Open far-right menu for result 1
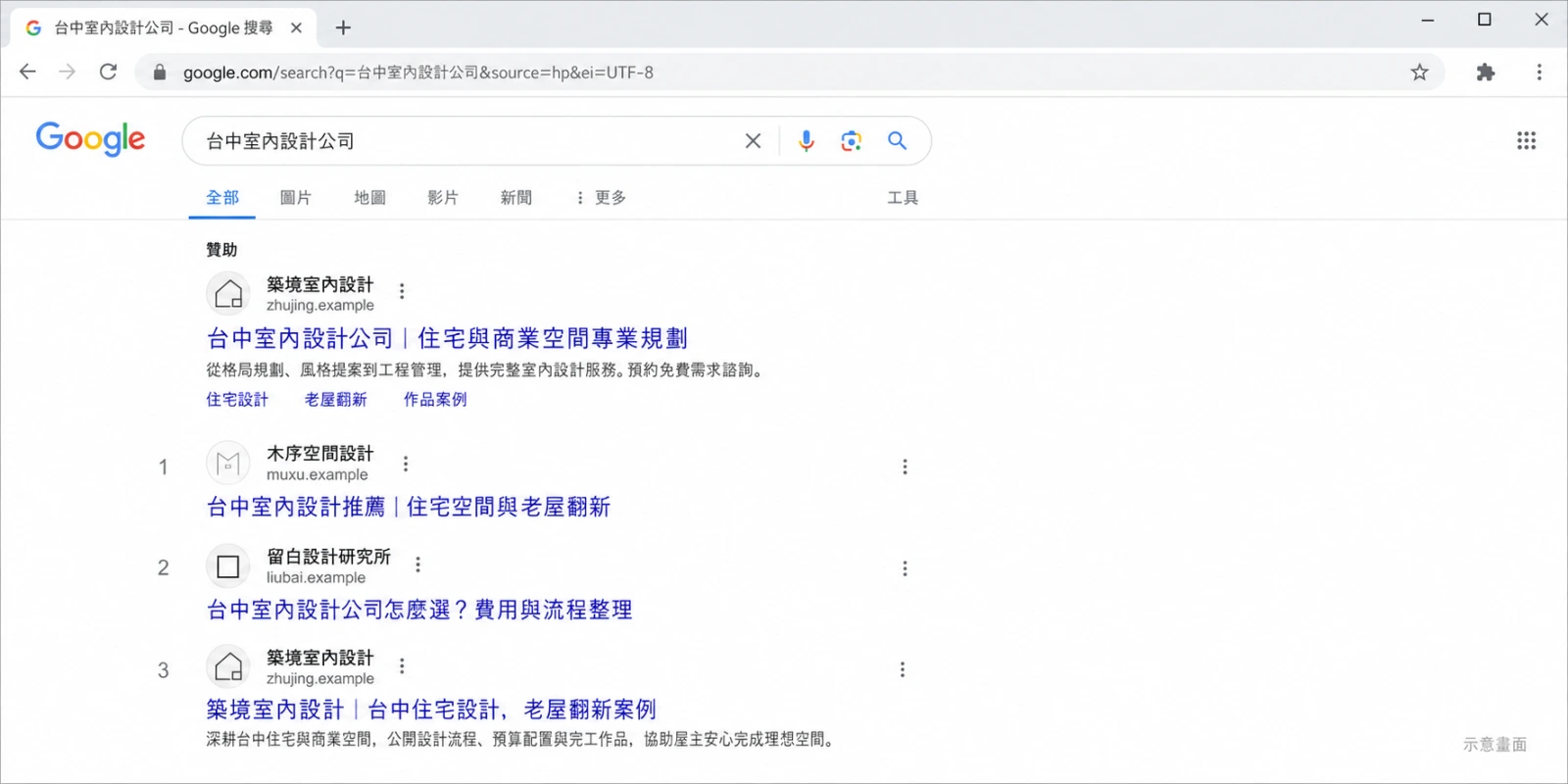This screenshot has height=784, width=1568. pyautogui.click(x=905, y=466)
